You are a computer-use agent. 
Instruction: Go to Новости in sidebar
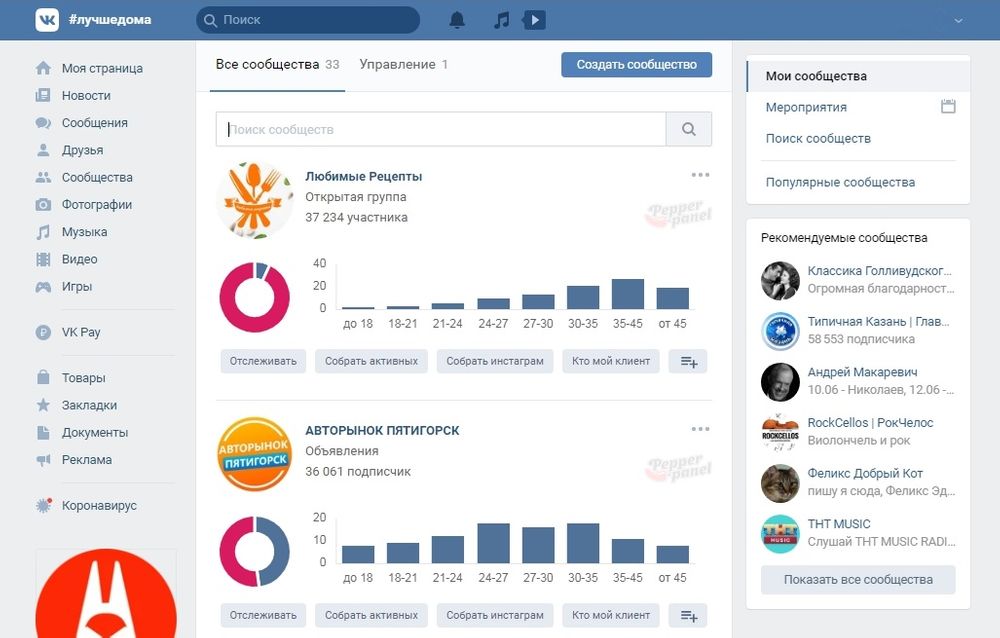point(86,96)
